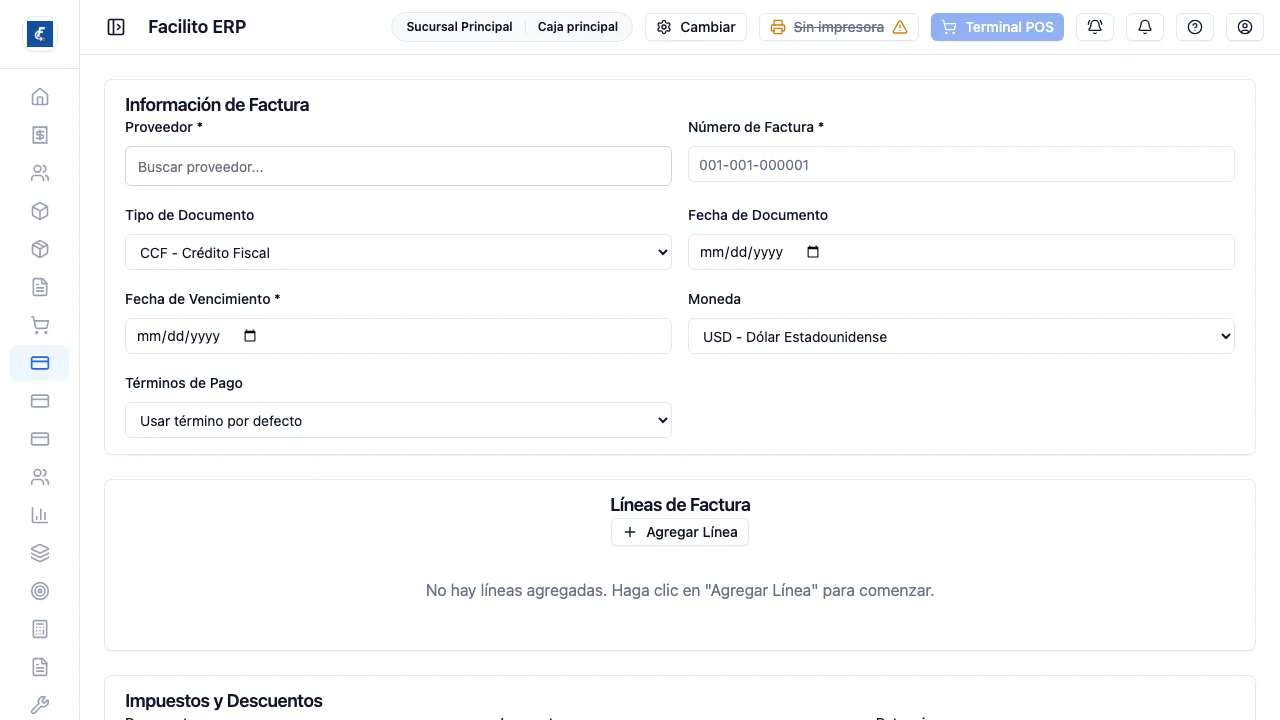Open the wrench tools icon in sidebar
This screenshot has width=1280, height=720.
tap(40, 705)
